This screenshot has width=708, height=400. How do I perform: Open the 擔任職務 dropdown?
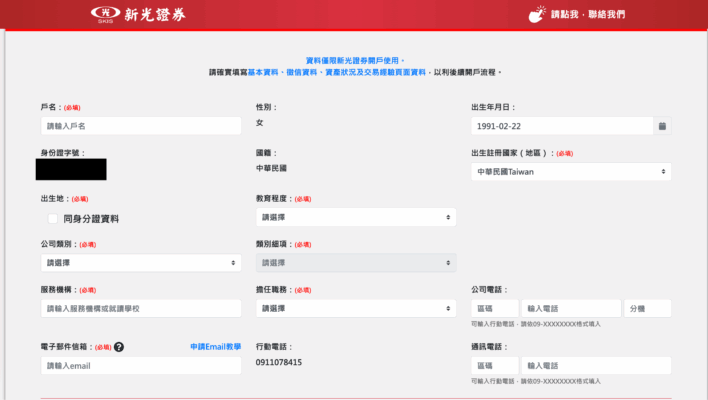tap(356, 308)
